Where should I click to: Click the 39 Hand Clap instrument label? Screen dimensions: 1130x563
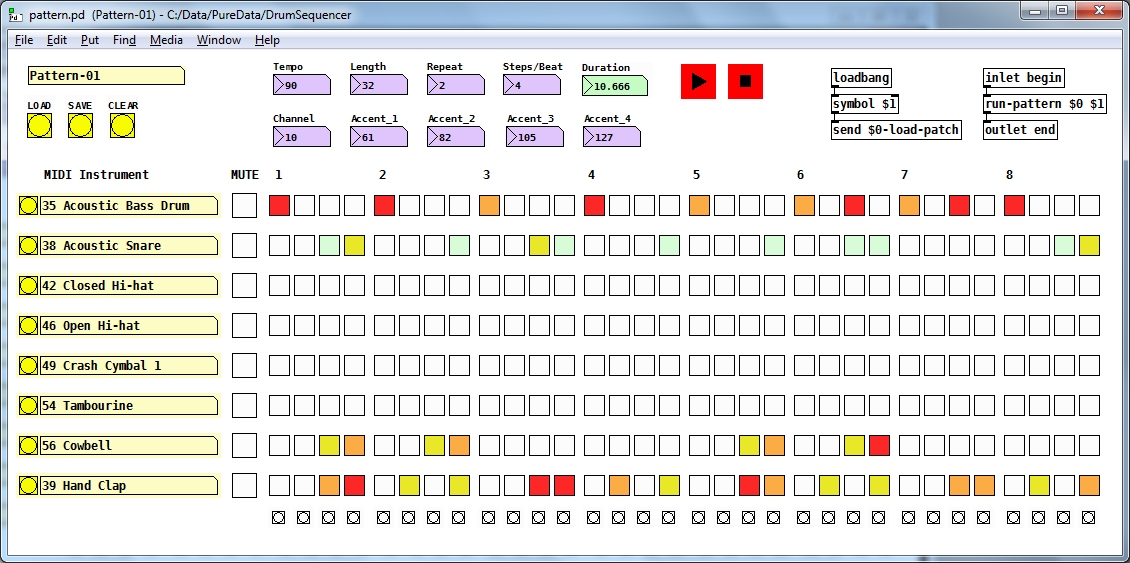129,486
